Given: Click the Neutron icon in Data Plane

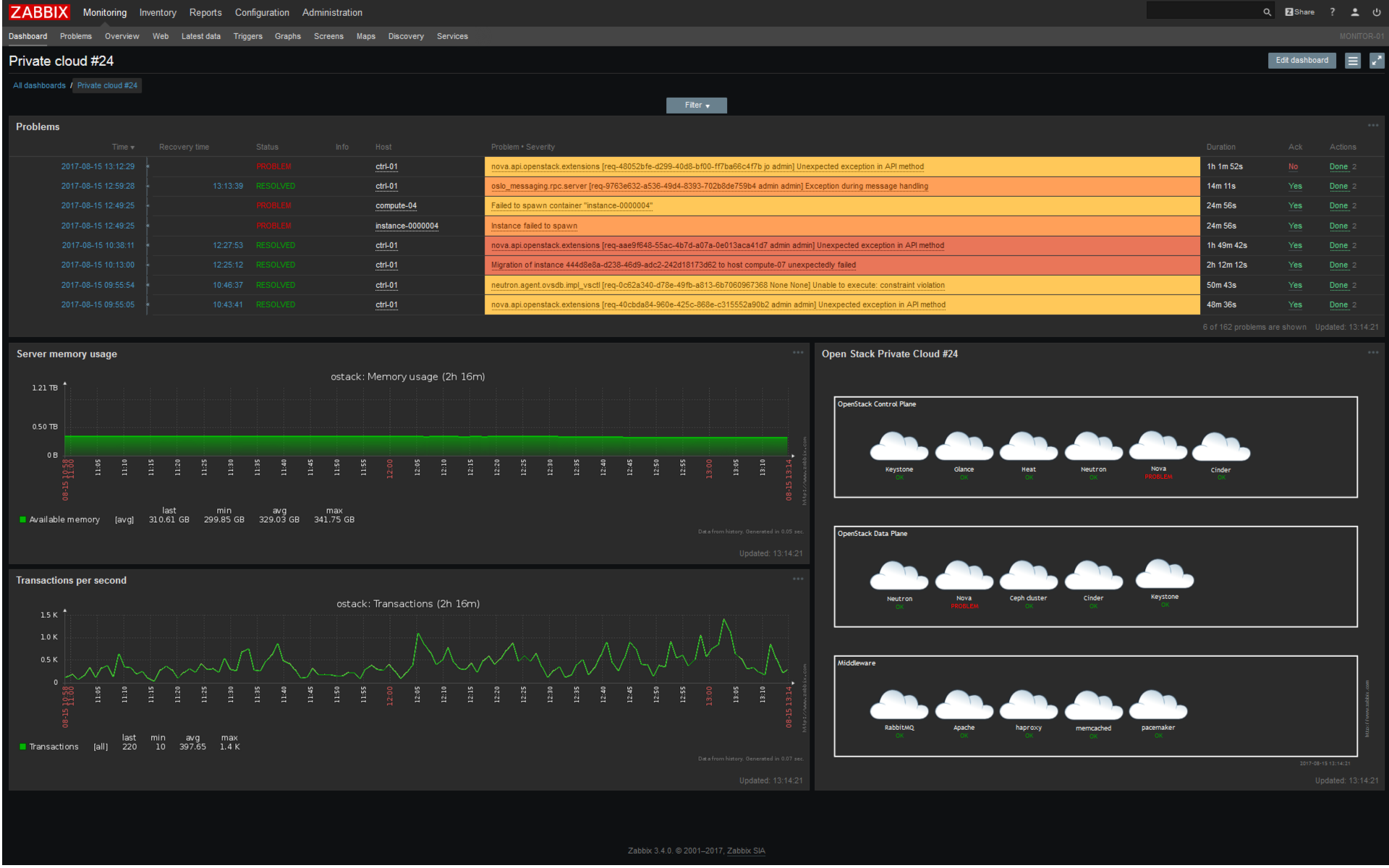Looking at the screenshot, I should tap(898, 574).
